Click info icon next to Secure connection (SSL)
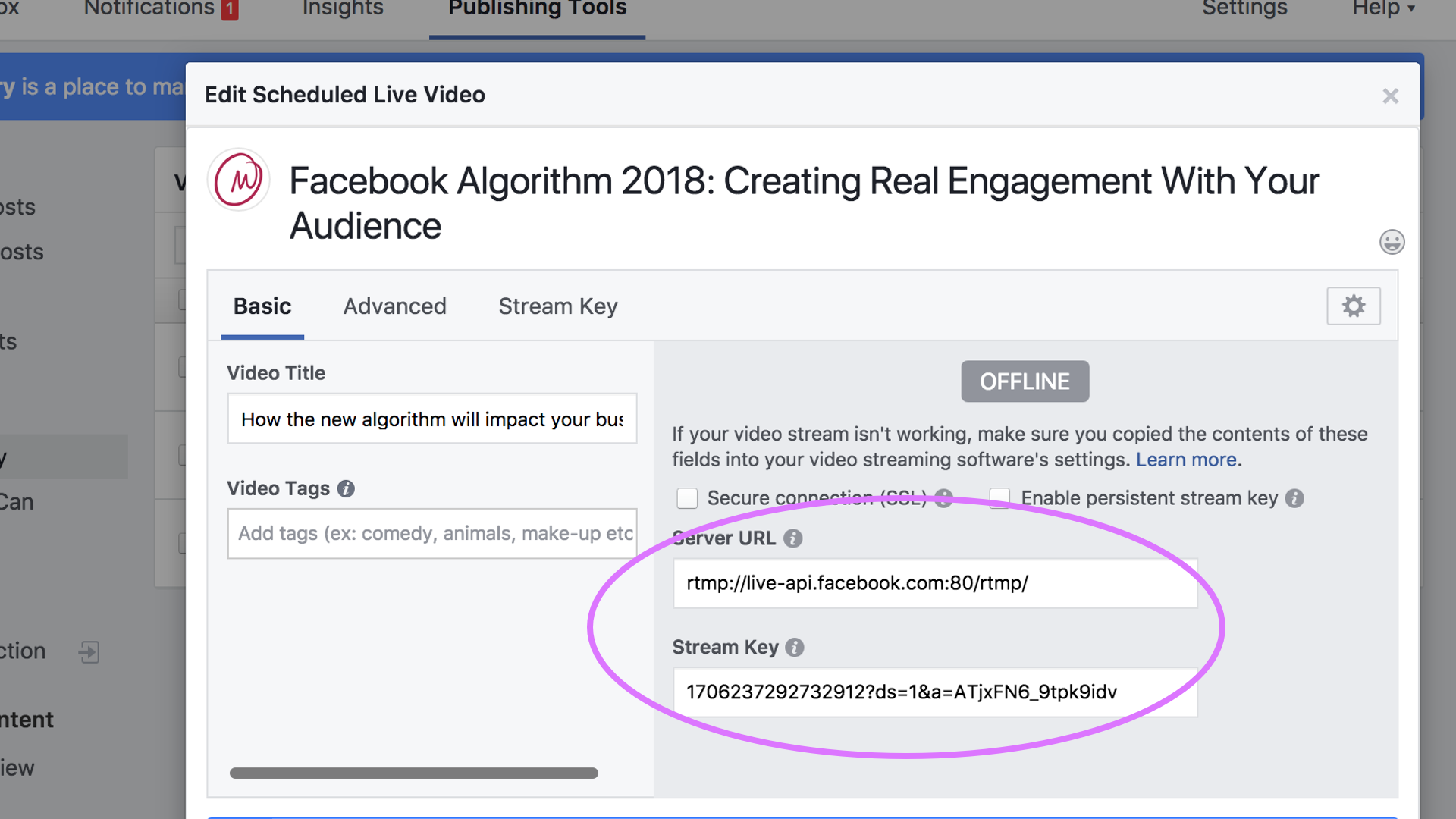Viewport: 1456px width, 819px height. (x=943, y=498)
